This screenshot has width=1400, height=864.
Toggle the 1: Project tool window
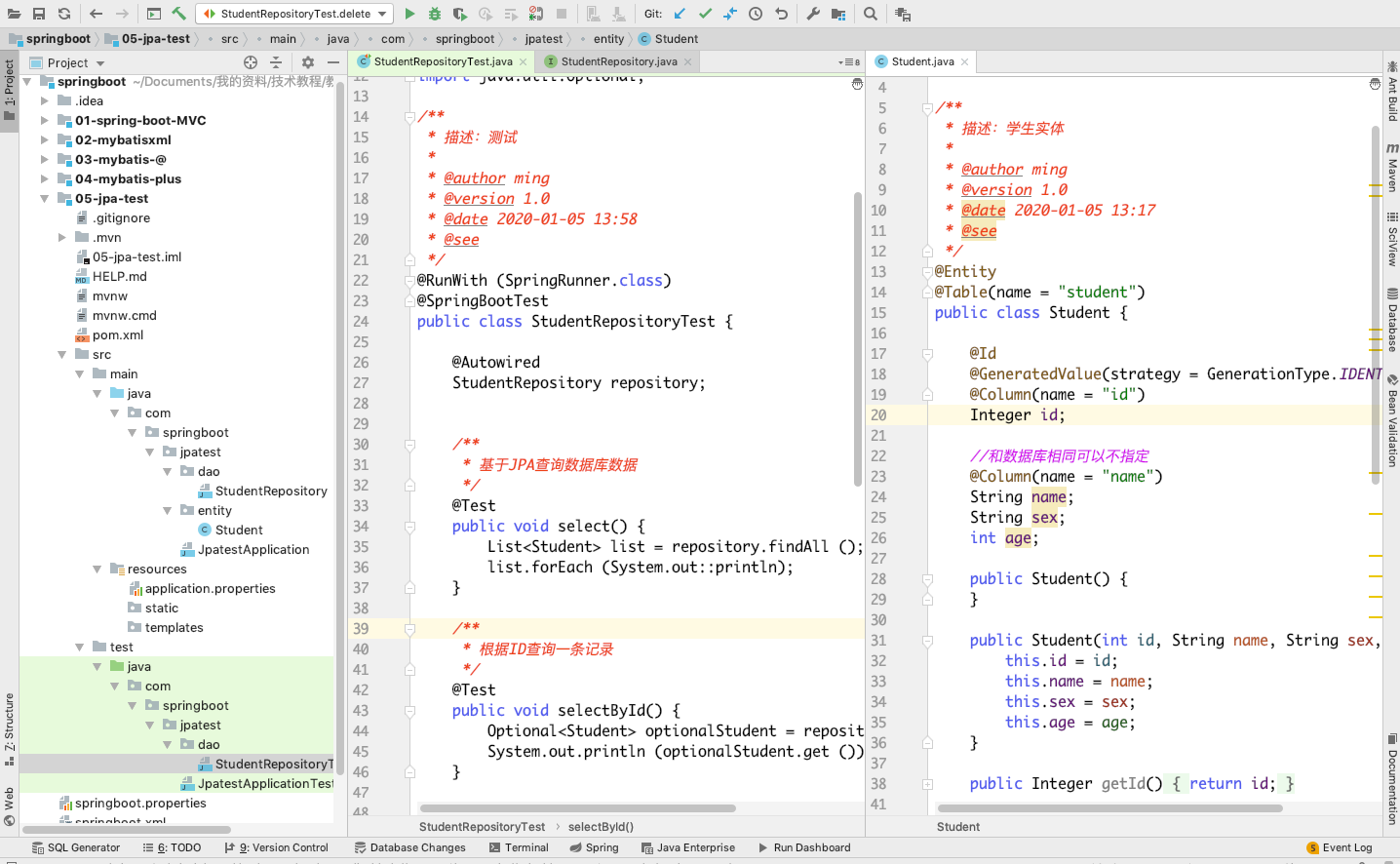[9, 90]
